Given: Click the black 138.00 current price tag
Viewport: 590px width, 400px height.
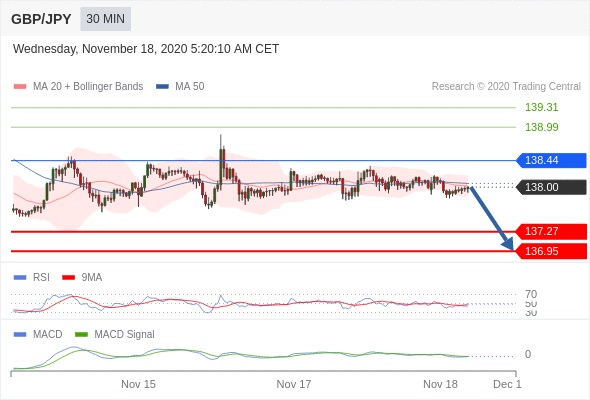Looking at the screenshot, I should tap(551, 187).
